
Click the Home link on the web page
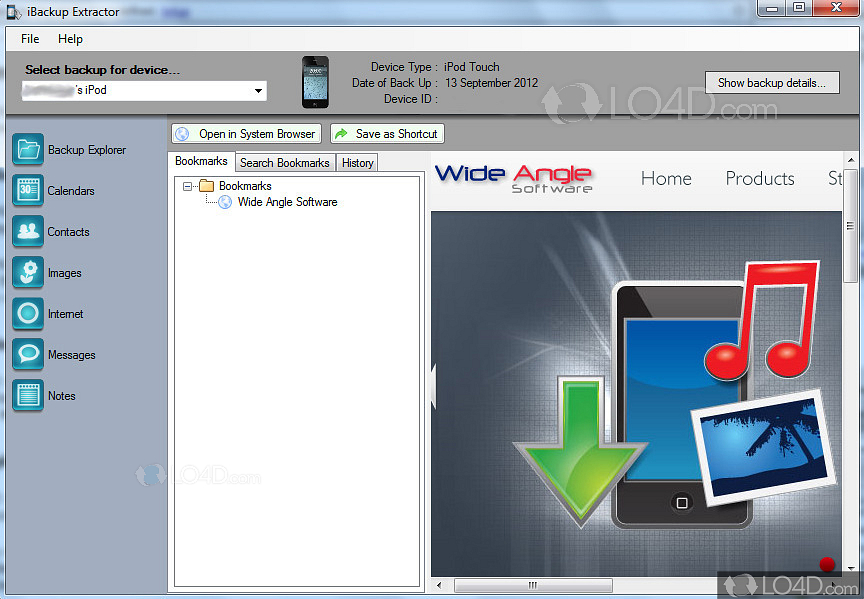[666, 179]
